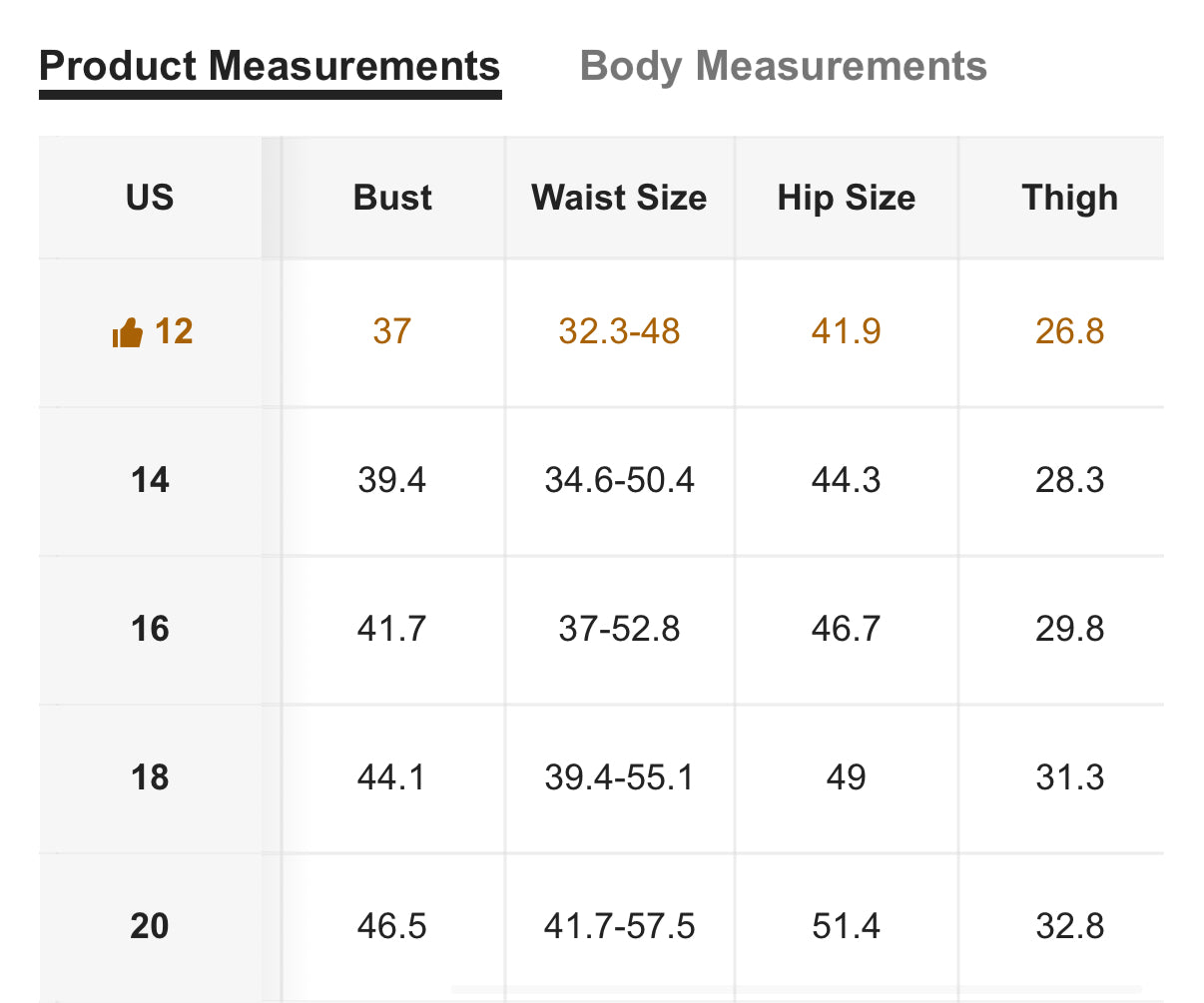Screen dimensions: 1204x1003
Task: Click the 41.7-57.5 waist range cell
Action: click(x=619, y=927)
